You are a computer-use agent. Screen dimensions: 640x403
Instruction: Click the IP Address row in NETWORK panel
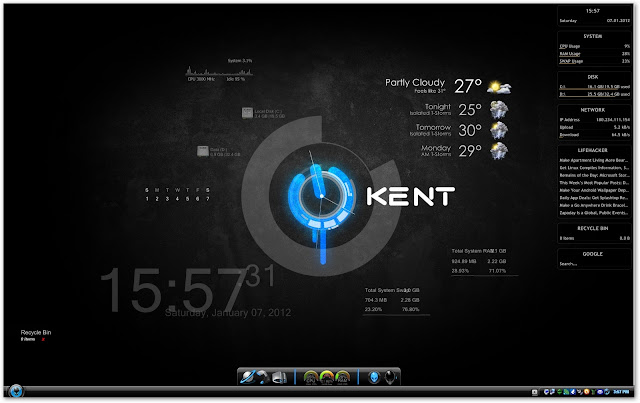click(594, 120)
